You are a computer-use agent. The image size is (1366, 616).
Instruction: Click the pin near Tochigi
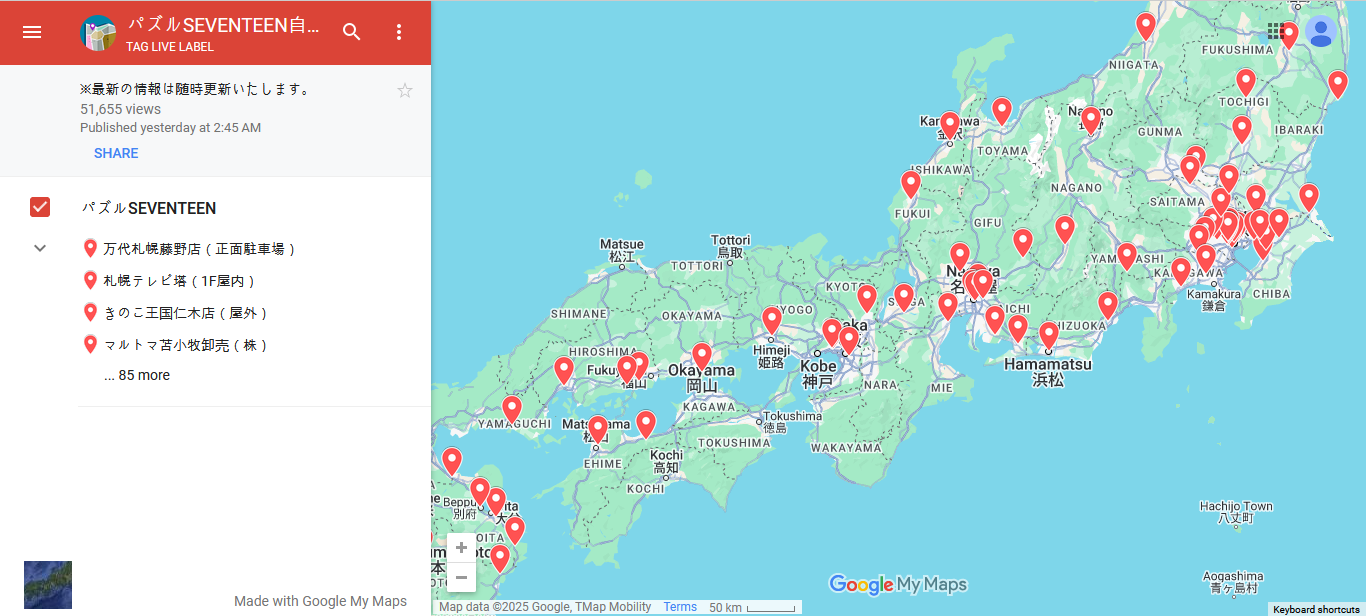tap(1246, 83)
